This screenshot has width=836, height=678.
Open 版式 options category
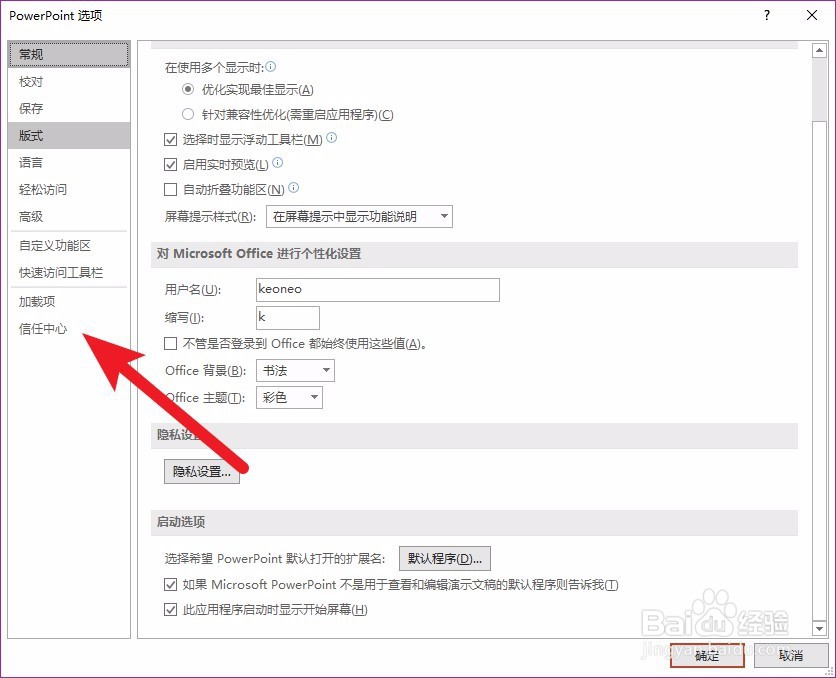coord(69,135)
